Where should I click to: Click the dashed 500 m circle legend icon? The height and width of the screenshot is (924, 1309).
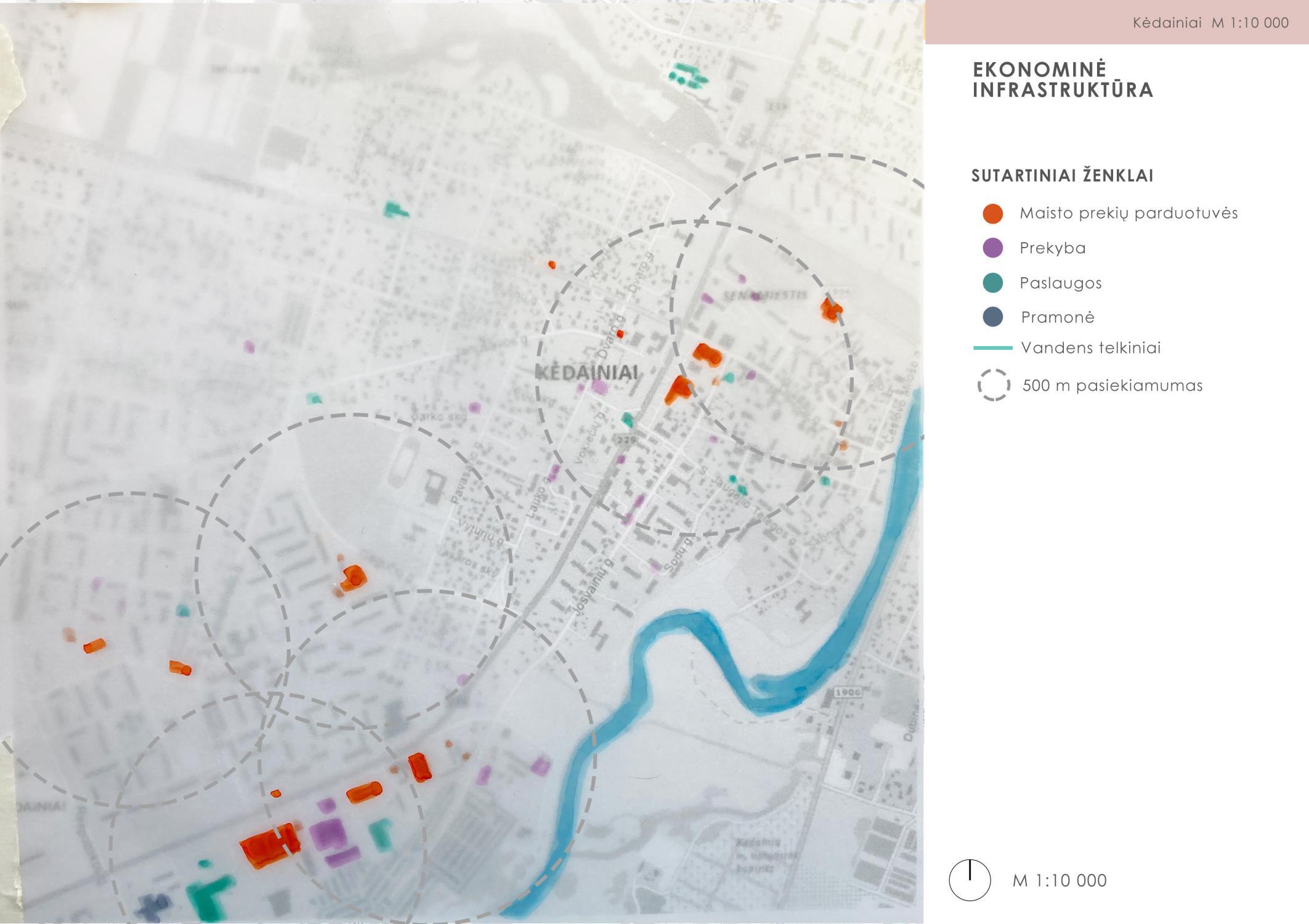pyautogui.click(x=993, y=386)
